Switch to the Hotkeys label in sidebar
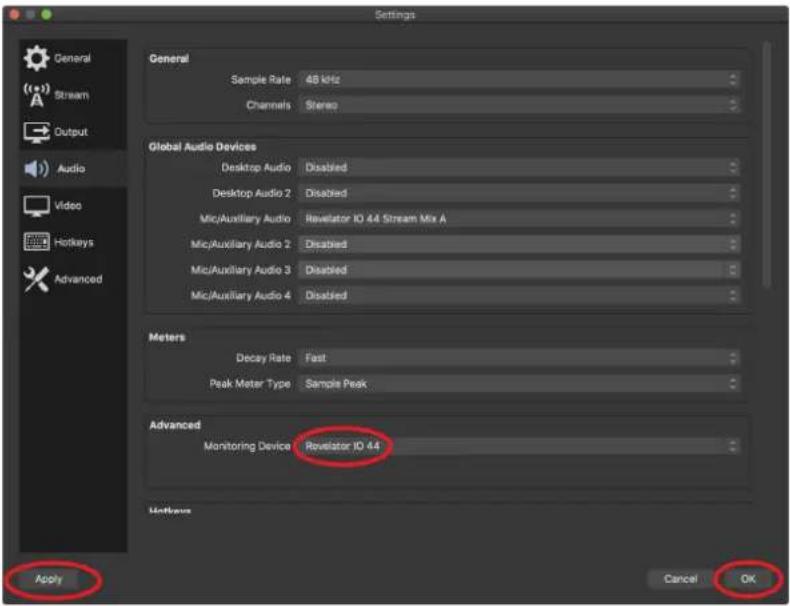 (74, 242)
